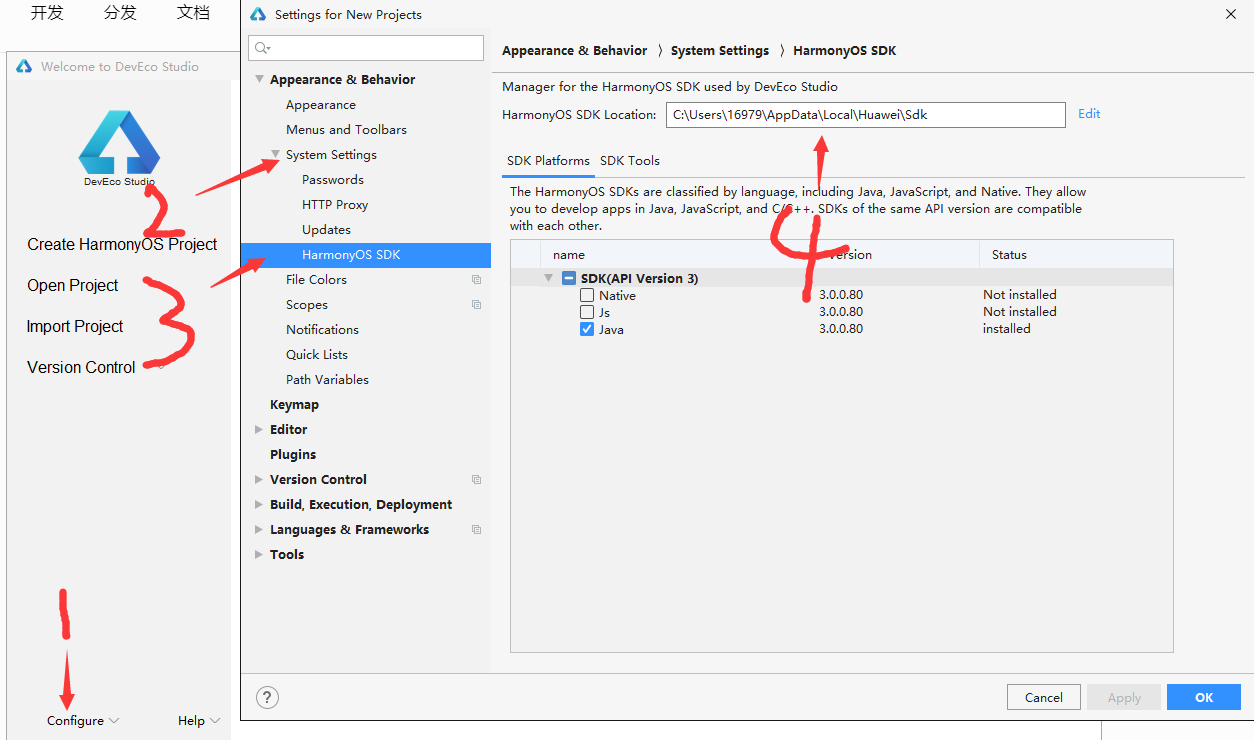
Task: Select Quick Lists settings item
Action: coord(317,355)
